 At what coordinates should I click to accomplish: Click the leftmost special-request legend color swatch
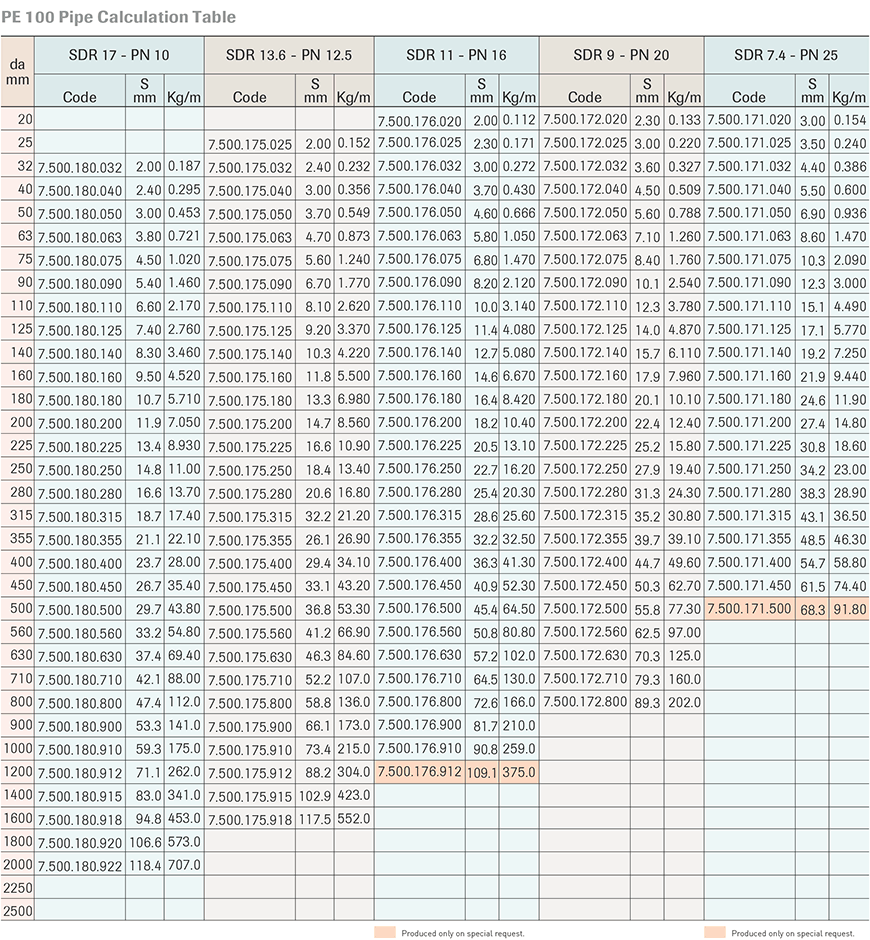[384, 932]
